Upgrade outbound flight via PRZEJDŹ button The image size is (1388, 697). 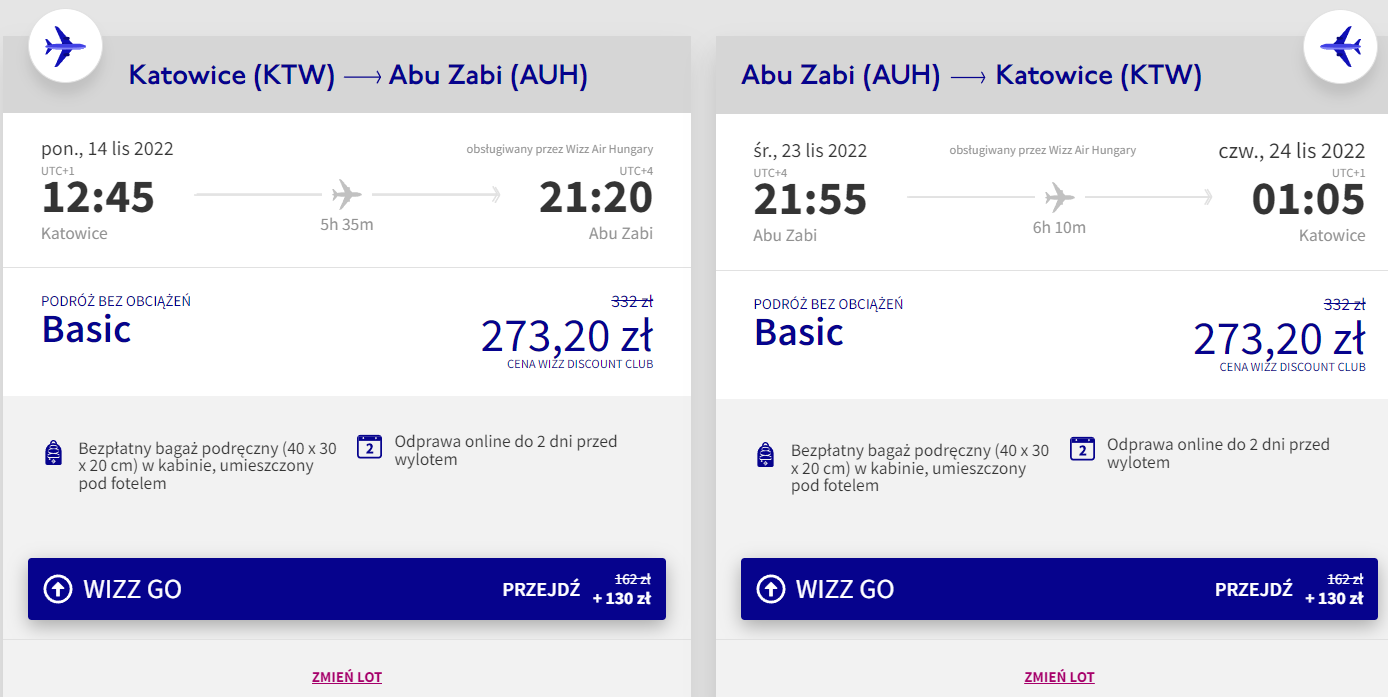541,589
